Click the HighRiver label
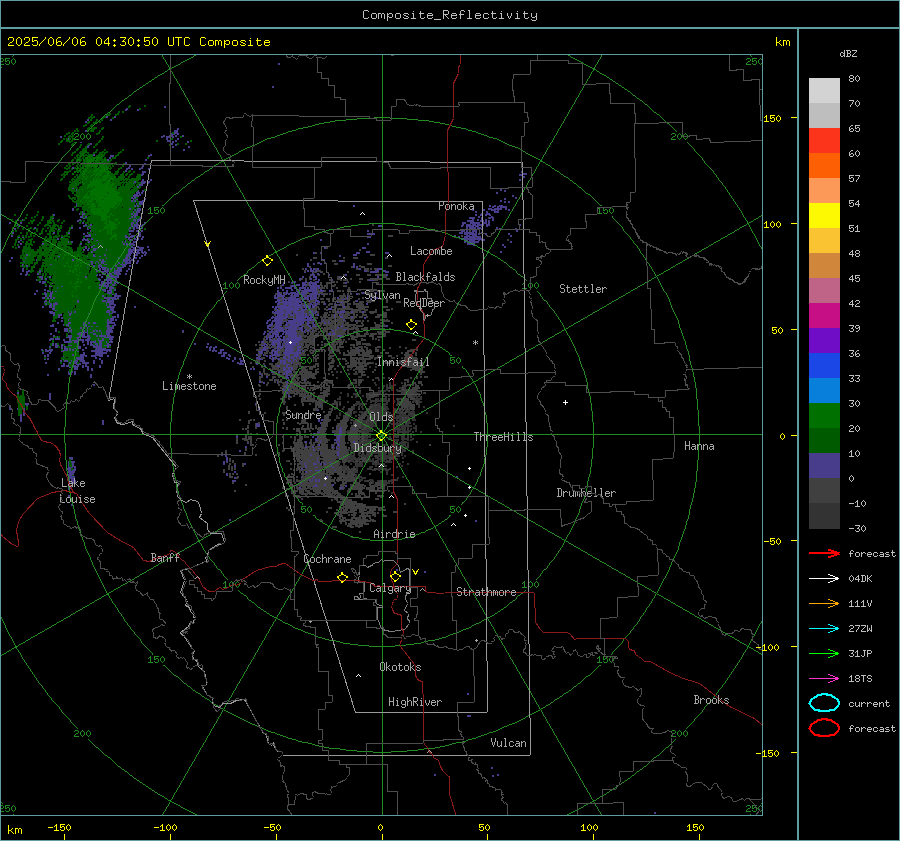Viewport: 900px width, 841px height. 414,702
